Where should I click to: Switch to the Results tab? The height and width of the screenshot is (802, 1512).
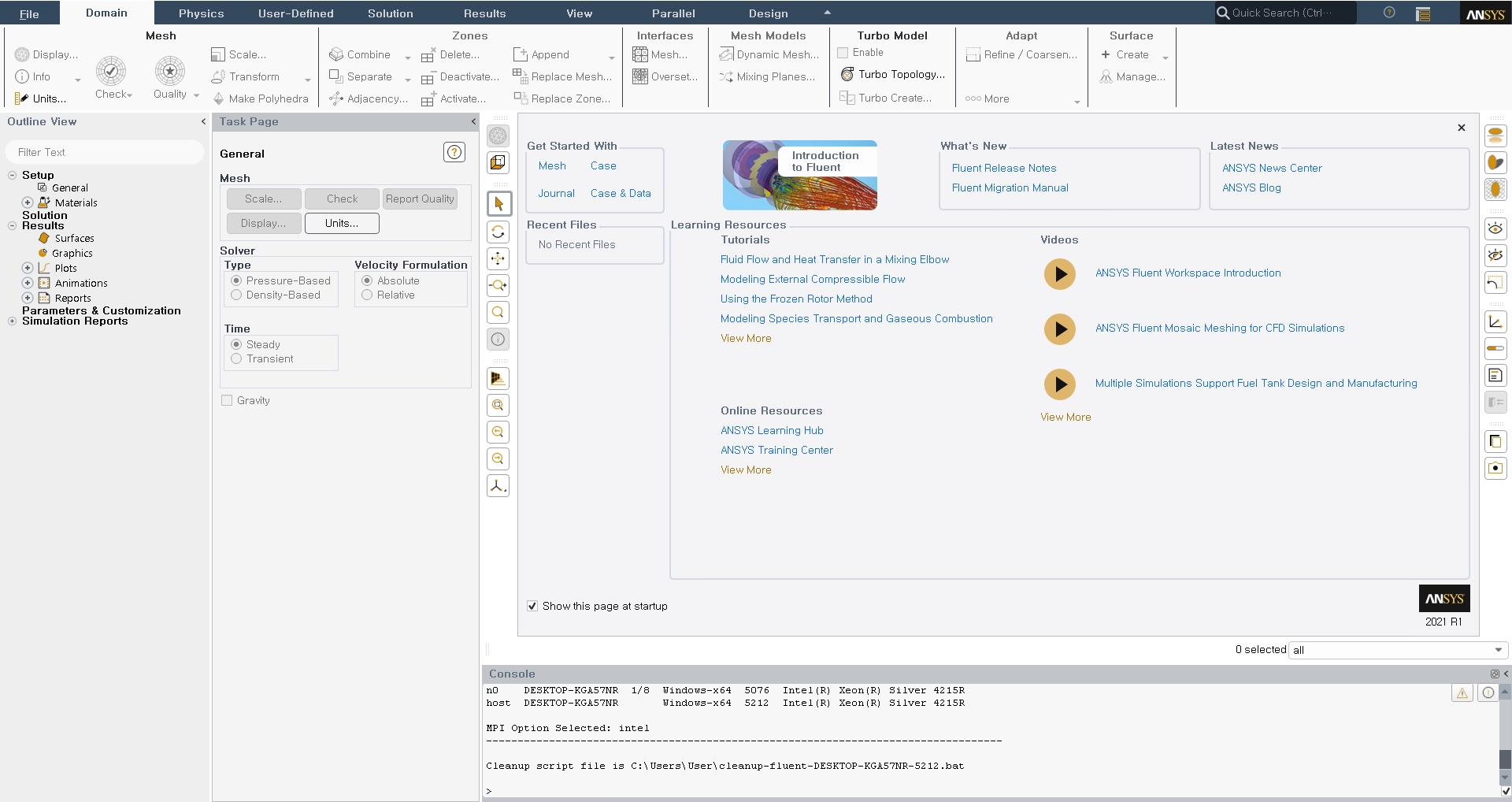[x=484, y=13]
